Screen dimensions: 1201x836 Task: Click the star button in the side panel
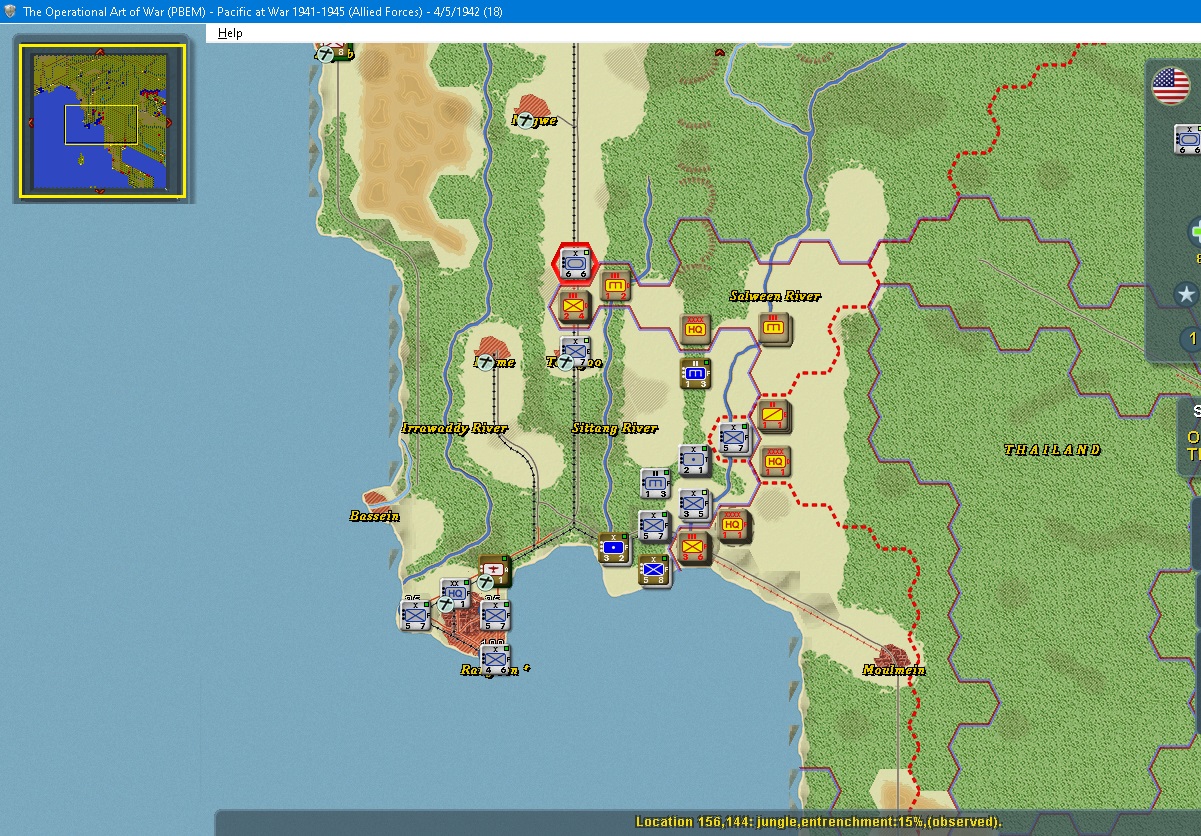(x=1186, y=294)
